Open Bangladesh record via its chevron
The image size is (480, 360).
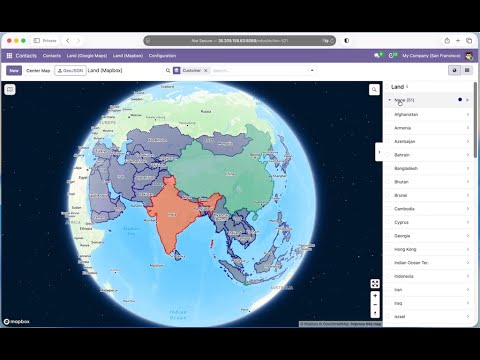click(468, 168)
